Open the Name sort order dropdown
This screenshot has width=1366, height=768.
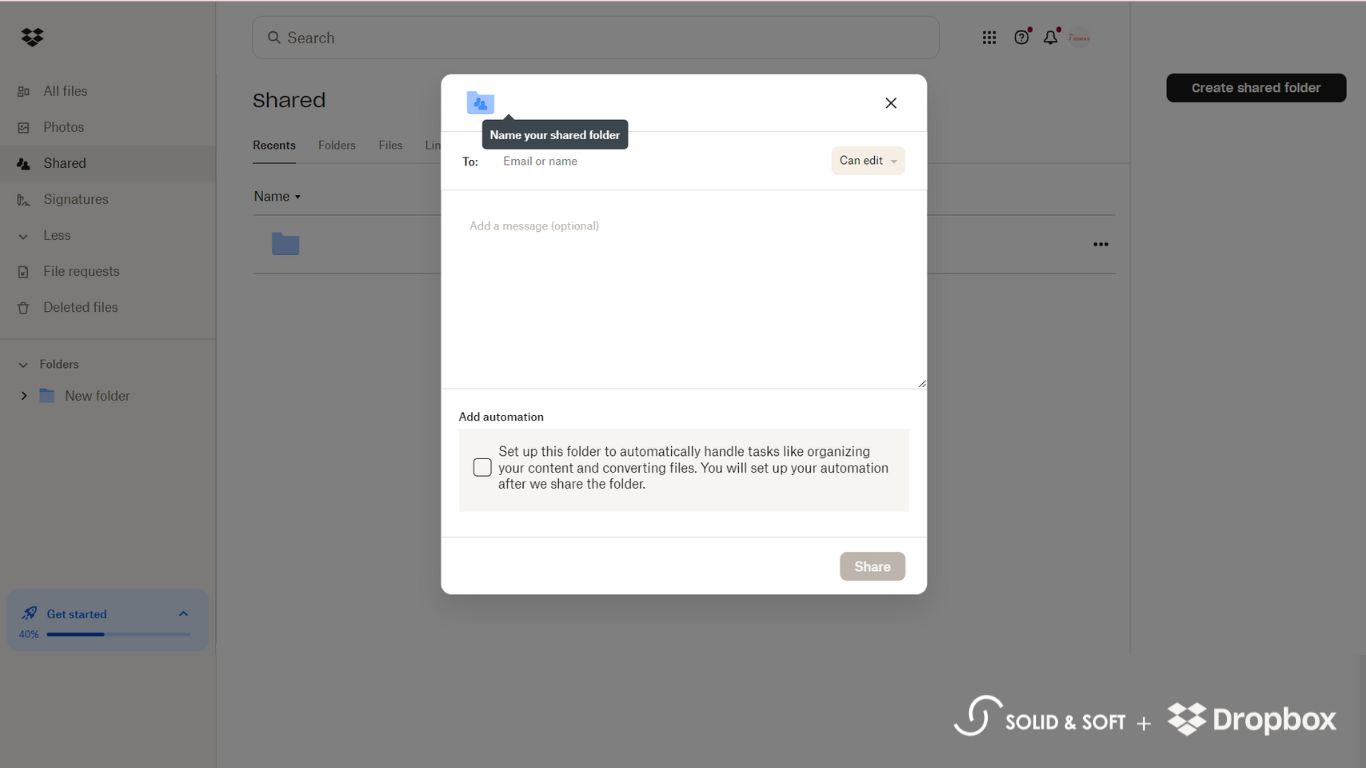click(x=277, y=196)
